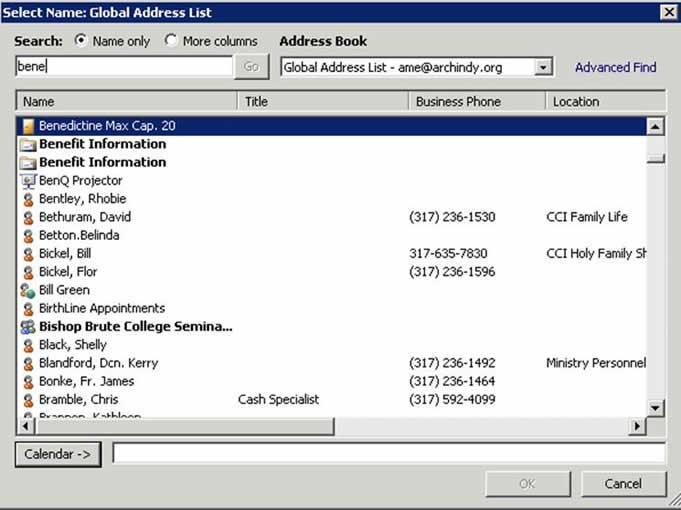Click the first Benefit Information folder icon
Image resolution: width=681 pixels, height=510 pixels.
click(x=28, y=144)
